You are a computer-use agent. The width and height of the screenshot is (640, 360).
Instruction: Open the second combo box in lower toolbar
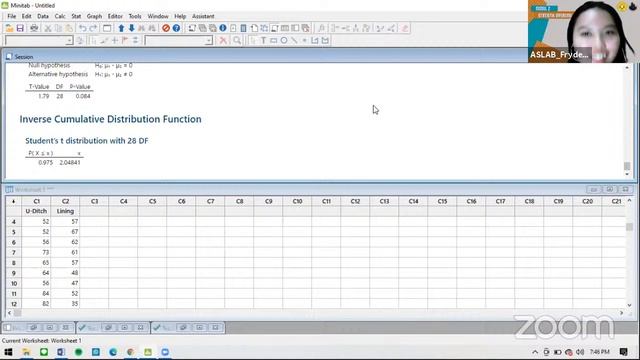(179, 40)
